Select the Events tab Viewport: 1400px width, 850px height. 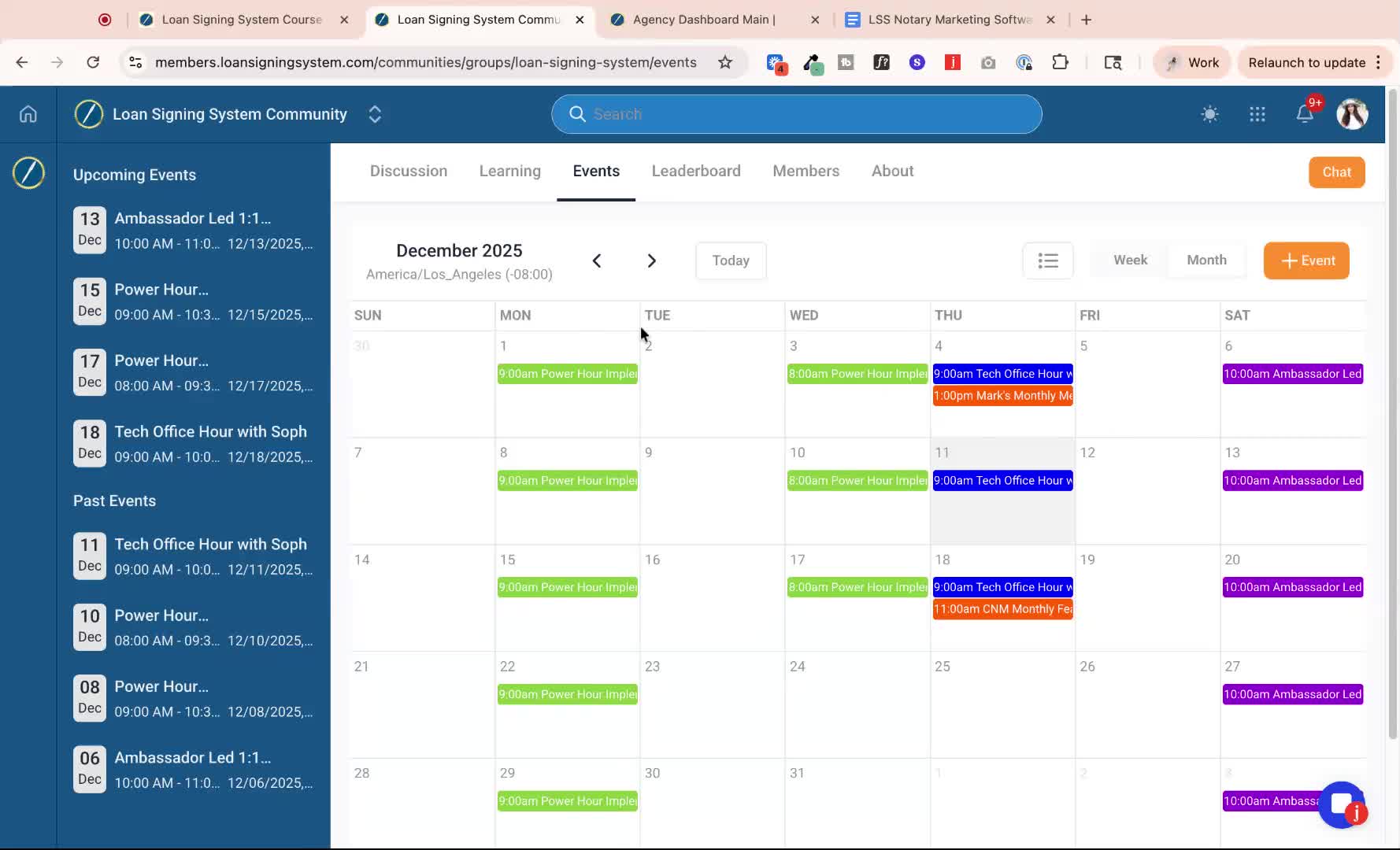coord(596,171)
